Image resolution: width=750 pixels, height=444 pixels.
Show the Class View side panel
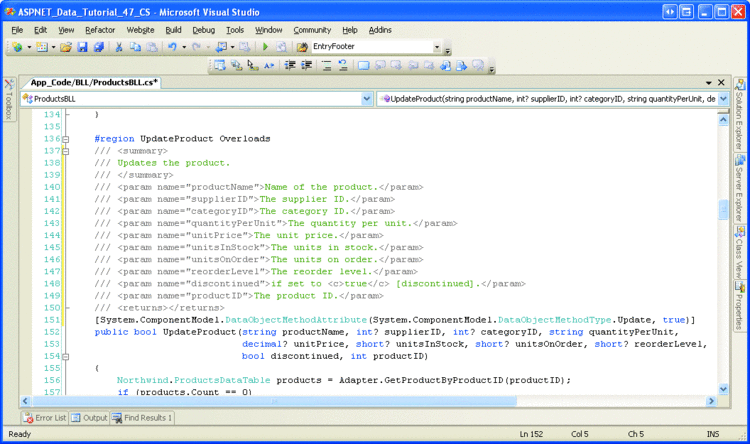click(x=740, y=253)
